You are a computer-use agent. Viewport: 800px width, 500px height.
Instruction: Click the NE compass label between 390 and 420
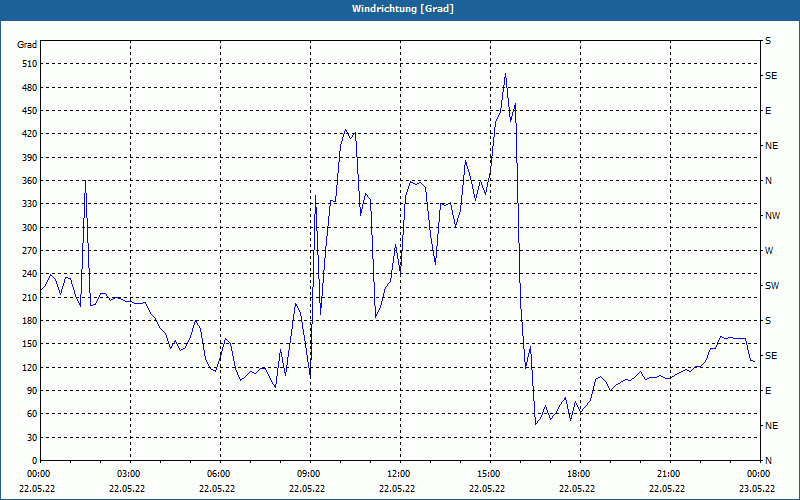[x=772, y=146]
